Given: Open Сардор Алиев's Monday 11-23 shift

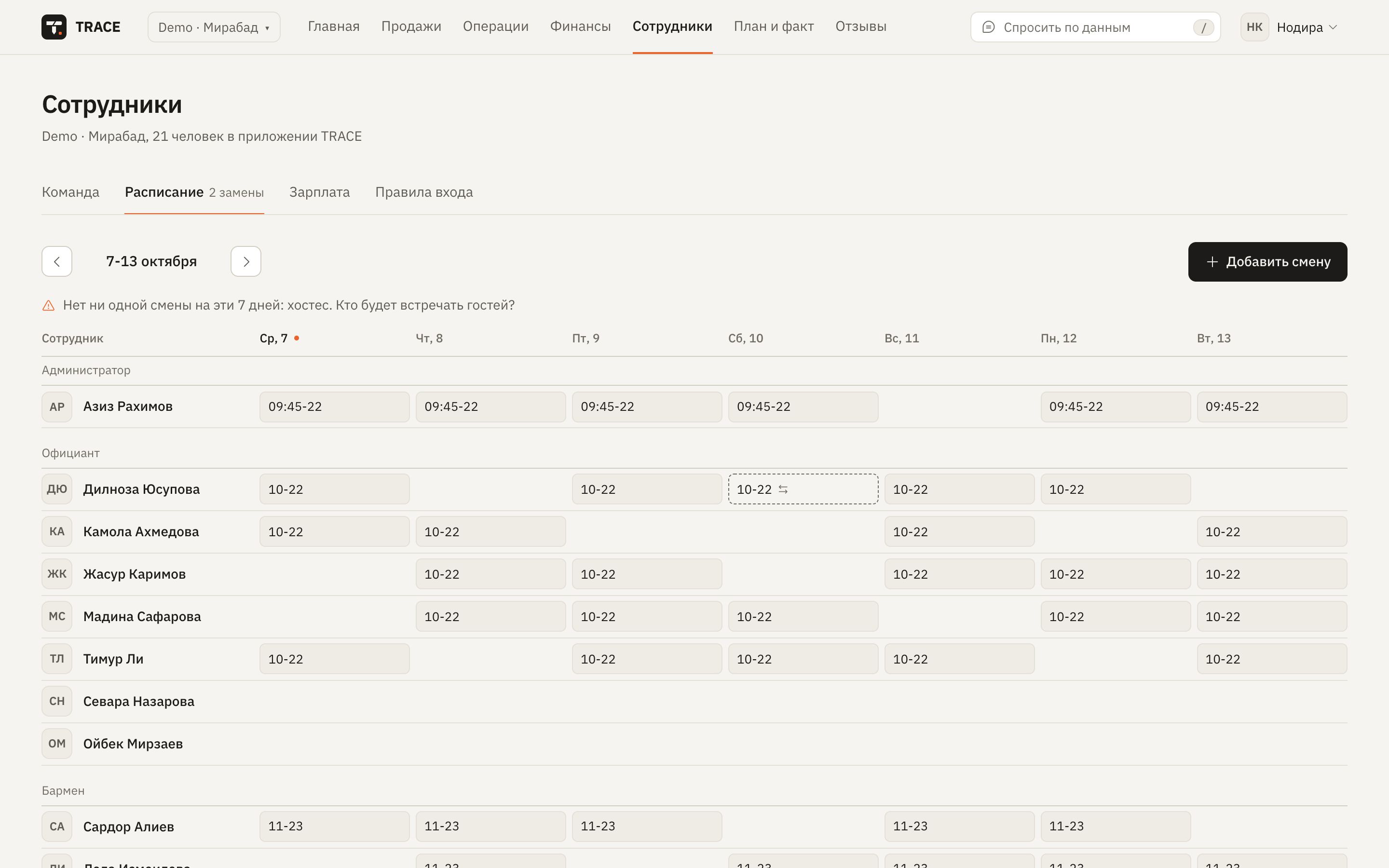Looking at the screenshot, I should tap(1115, 827).
